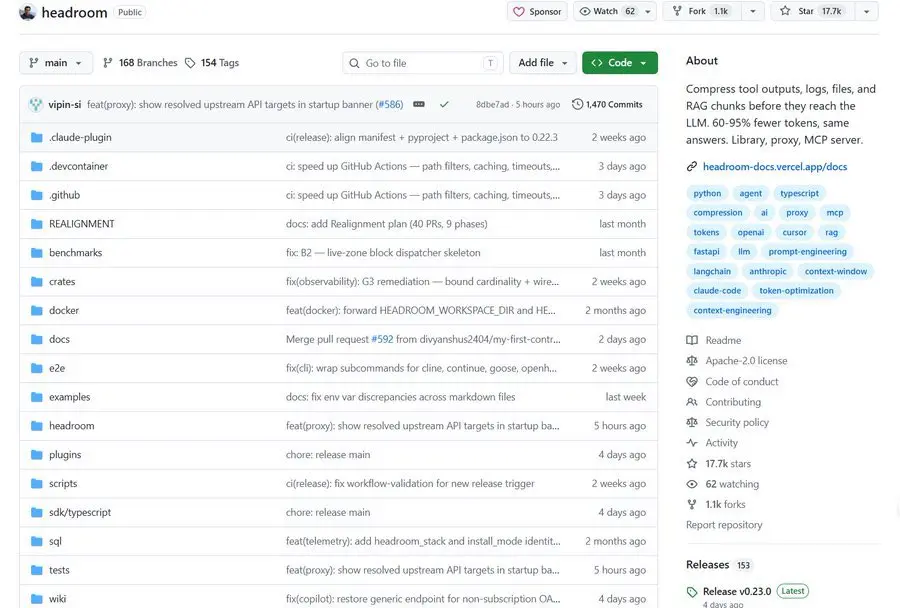Click the headroom owner avatar

pos(28,12)
